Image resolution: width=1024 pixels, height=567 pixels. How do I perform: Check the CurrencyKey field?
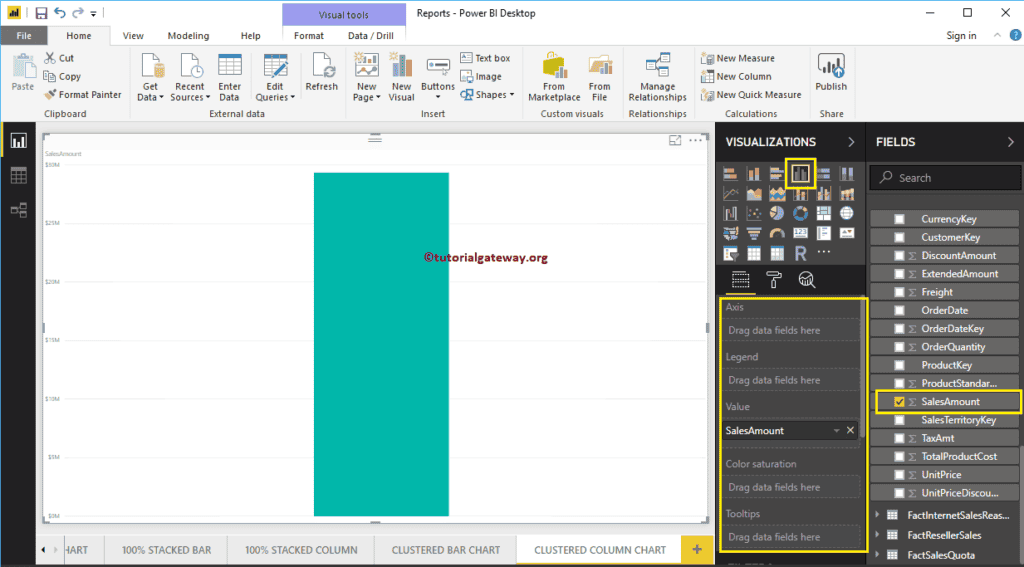[899, 219]
